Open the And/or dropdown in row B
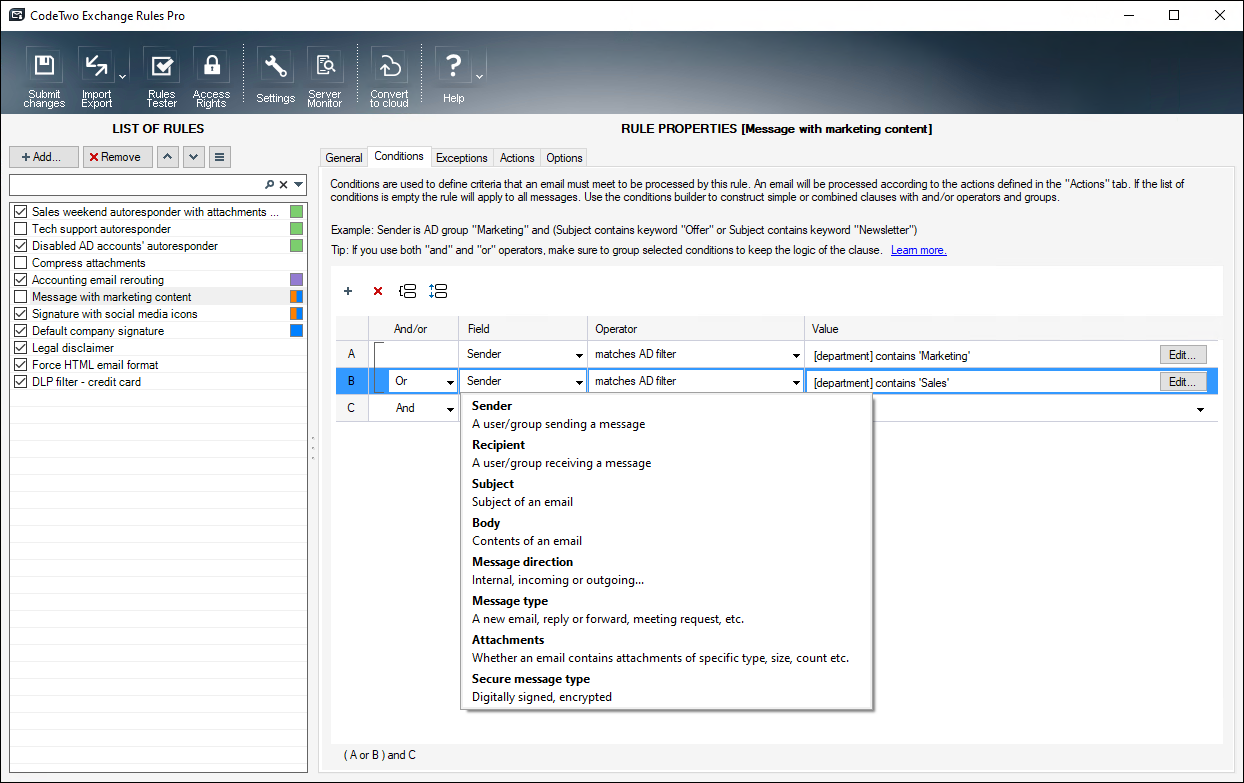This screenshot has width=1244, height=783. (x=450, y=381)
